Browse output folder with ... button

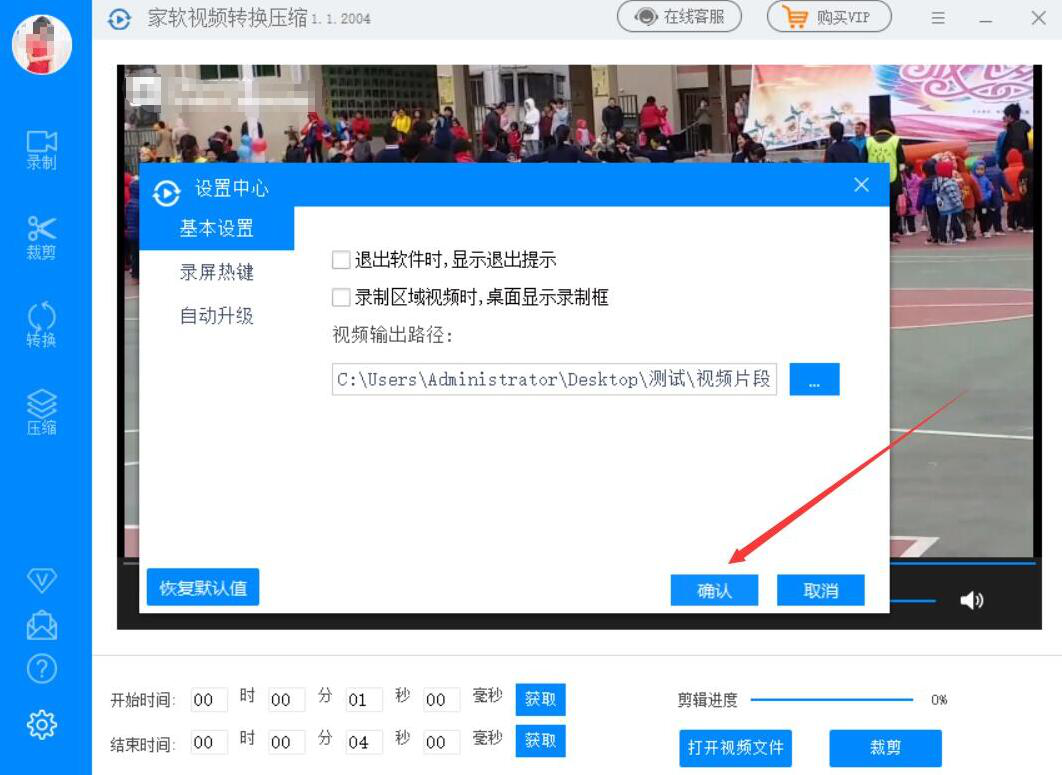coord(814,379)
